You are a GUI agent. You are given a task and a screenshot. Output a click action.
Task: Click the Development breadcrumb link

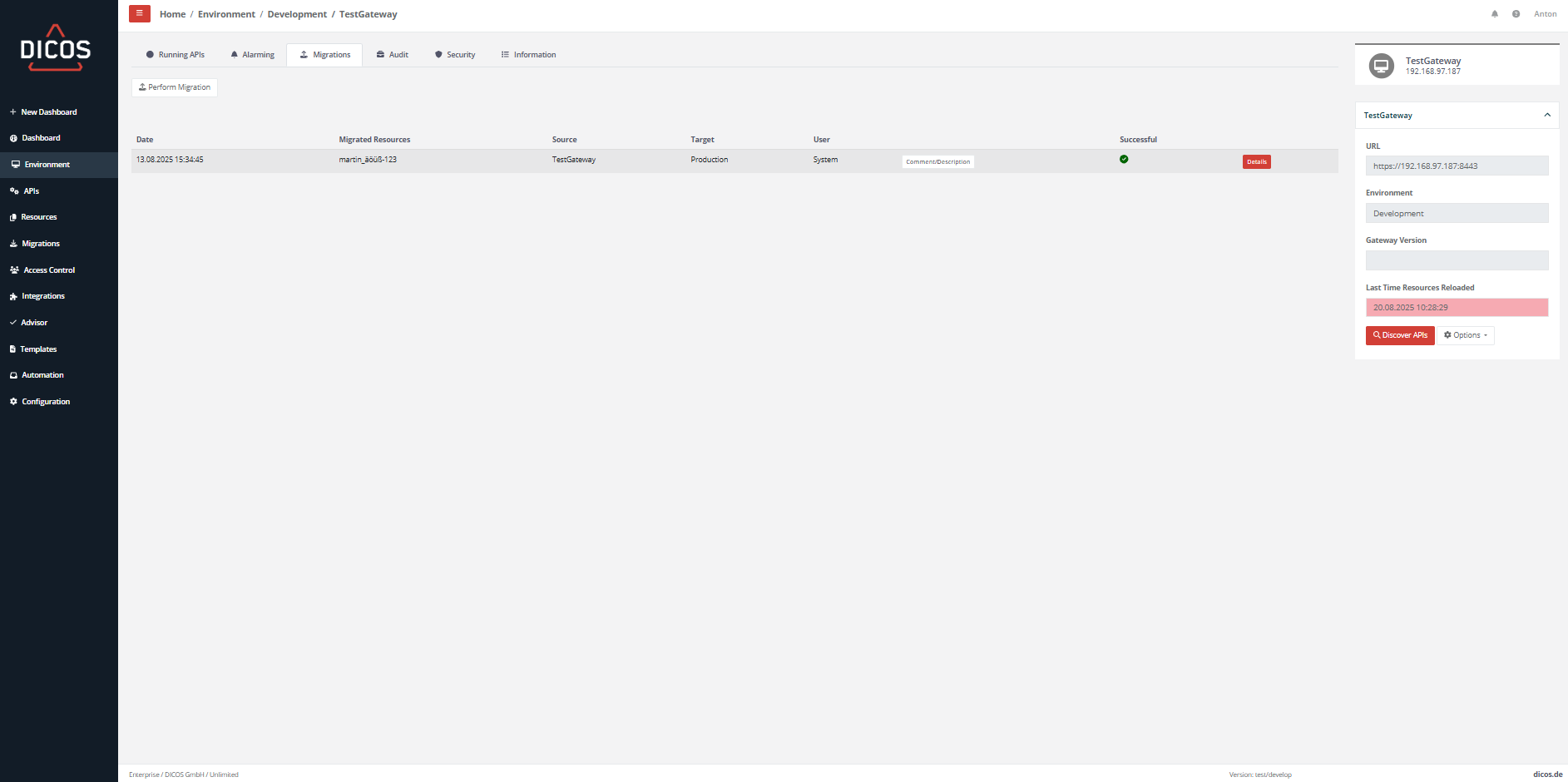click(x=297, y=14)
